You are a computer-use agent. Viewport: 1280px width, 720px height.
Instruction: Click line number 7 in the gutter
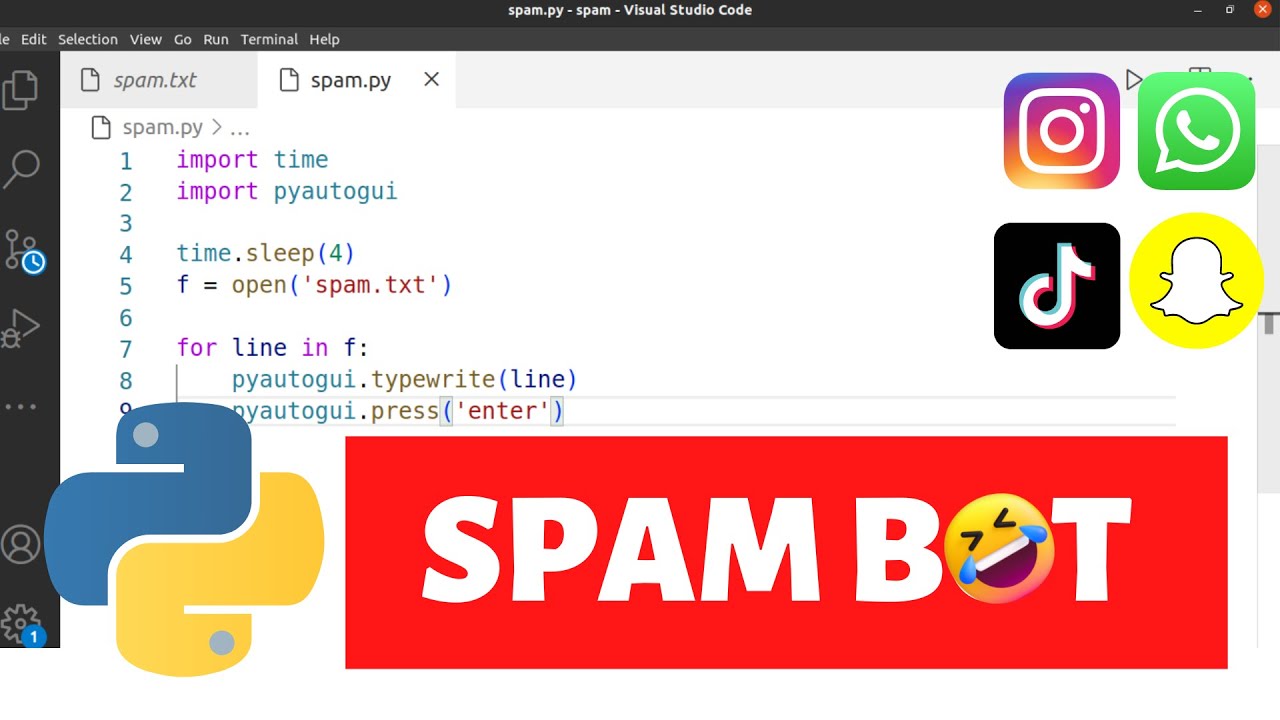(x=125, y=349)
